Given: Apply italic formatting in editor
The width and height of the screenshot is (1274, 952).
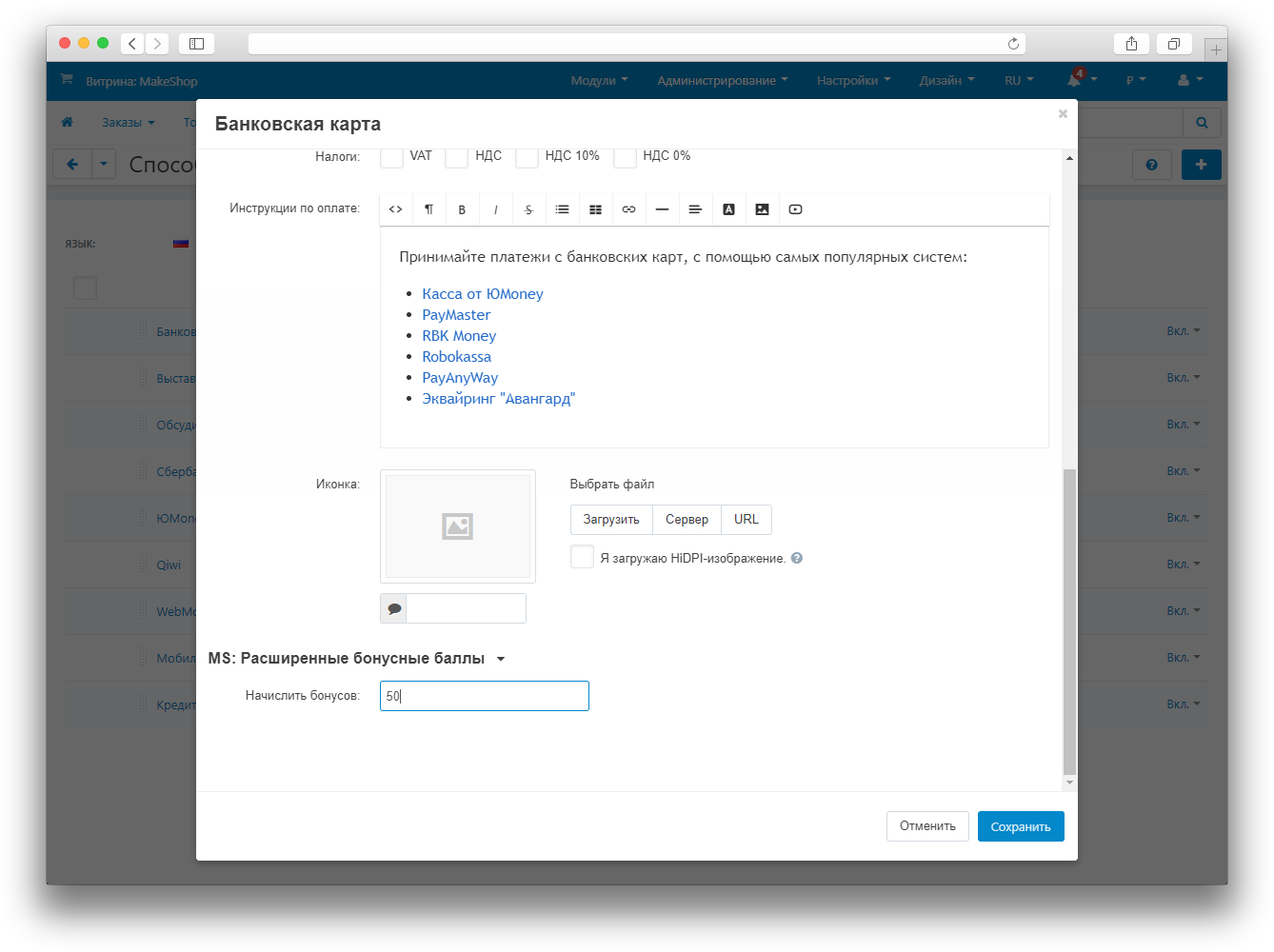Looking at the screenshot, I should click(x=495, y=209).
